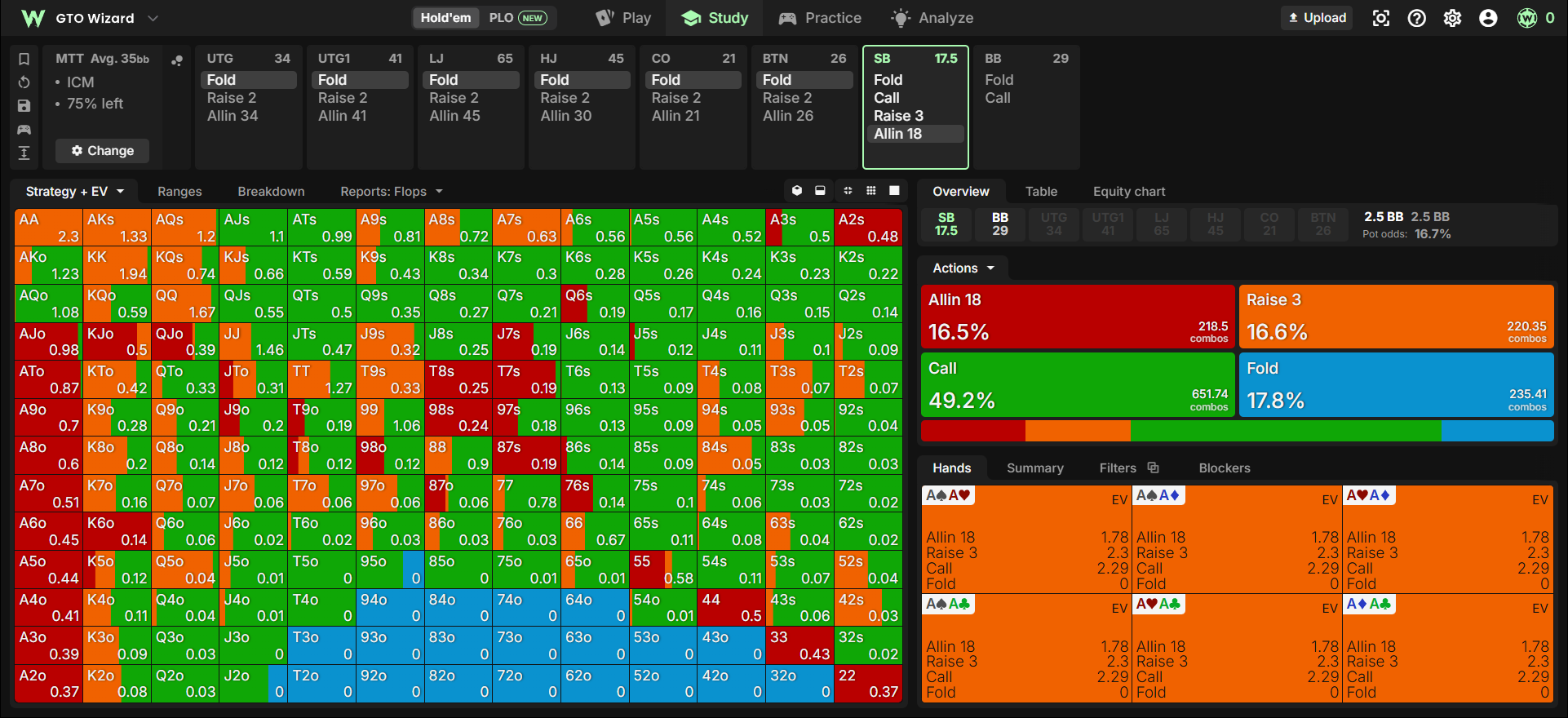Click the half-filled square icon above matrix
Image resolution: width=1568 pixels, height=718 pixels.
click(x=820, y=191)
